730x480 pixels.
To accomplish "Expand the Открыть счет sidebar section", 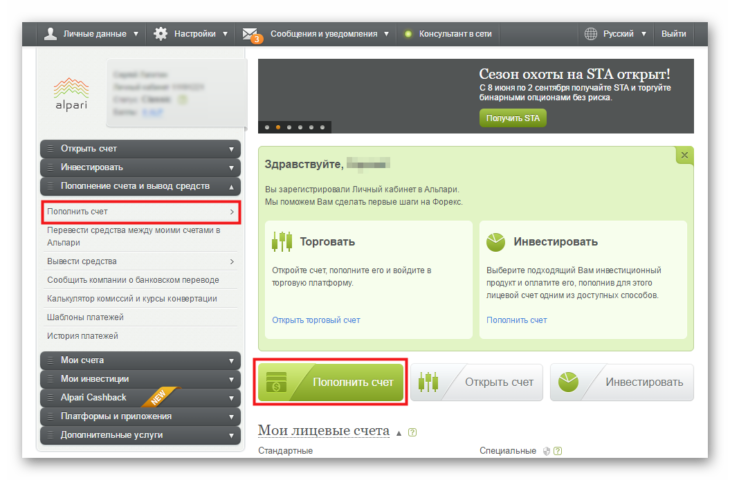I will [140, 149].
